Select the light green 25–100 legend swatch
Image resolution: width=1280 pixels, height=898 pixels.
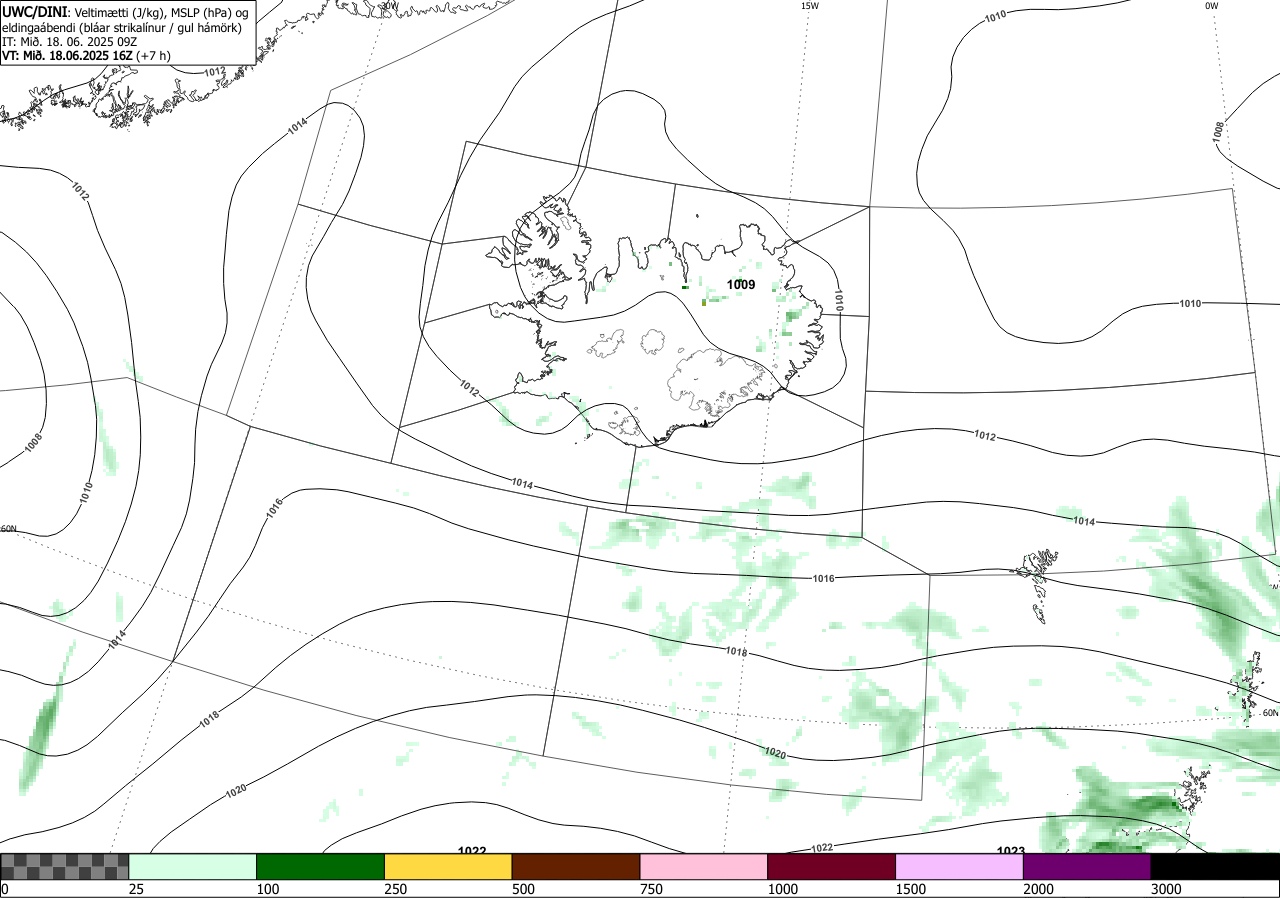(x=193, y=866)
